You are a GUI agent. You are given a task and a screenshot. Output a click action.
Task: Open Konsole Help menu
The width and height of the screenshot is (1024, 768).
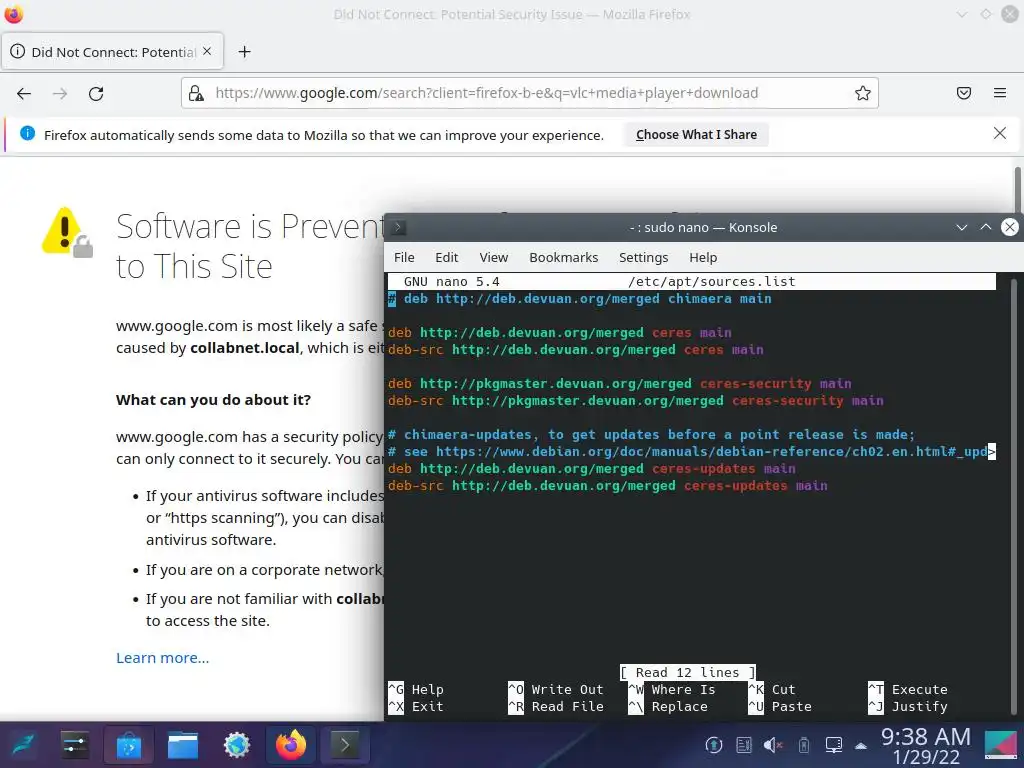tap(703, 257)
